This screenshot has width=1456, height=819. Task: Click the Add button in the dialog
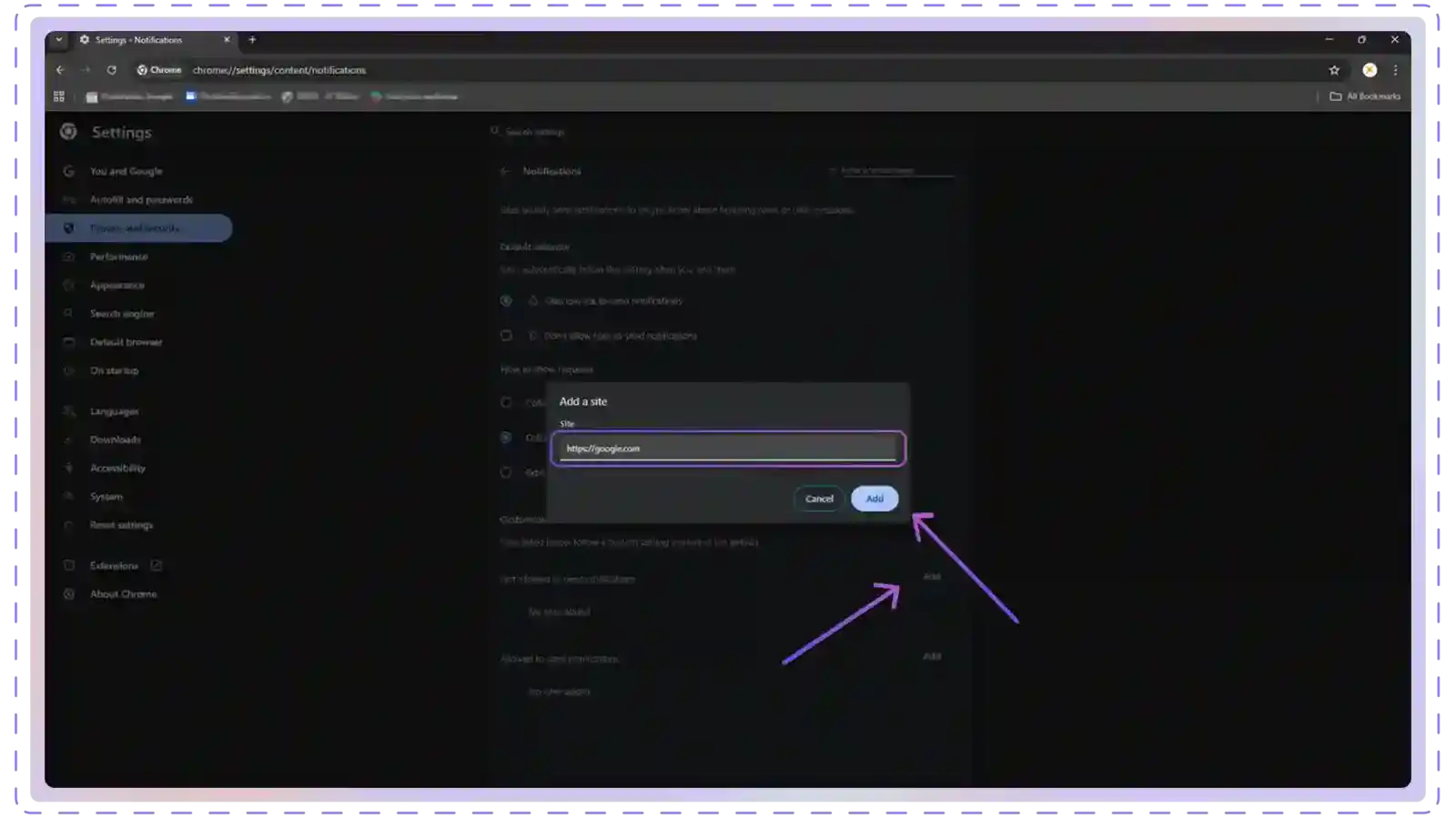pyautogui.click(x=874, y=499)
